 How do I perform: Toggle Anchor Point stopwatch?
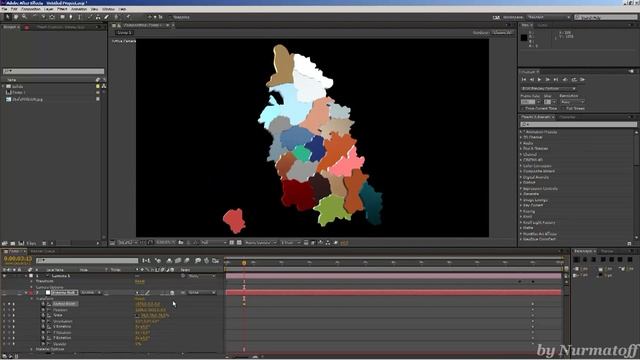tap(43, 304)
